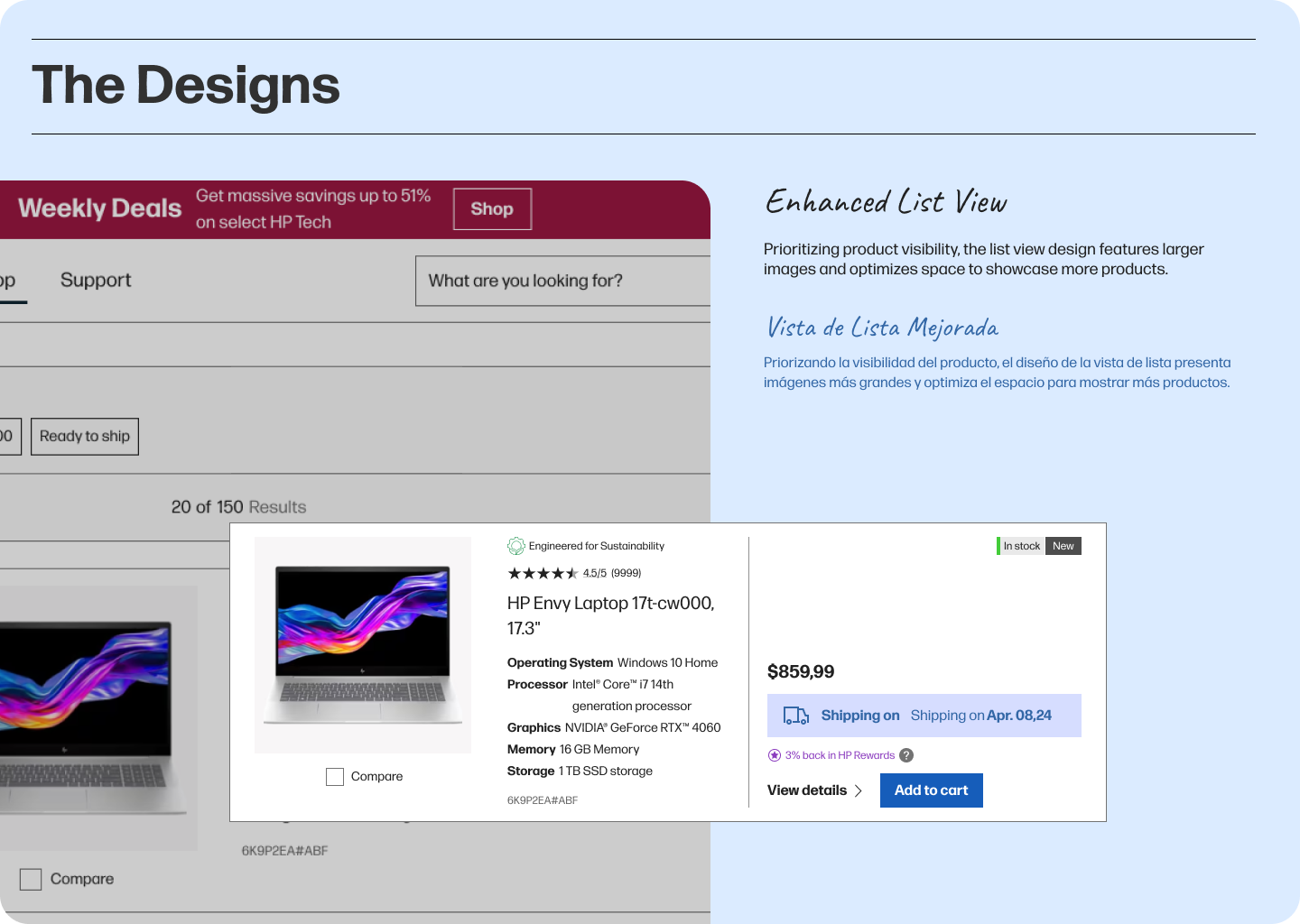Click the '4.5/5' rating text
Screen dimensions: 1300x924
point(595,573)
